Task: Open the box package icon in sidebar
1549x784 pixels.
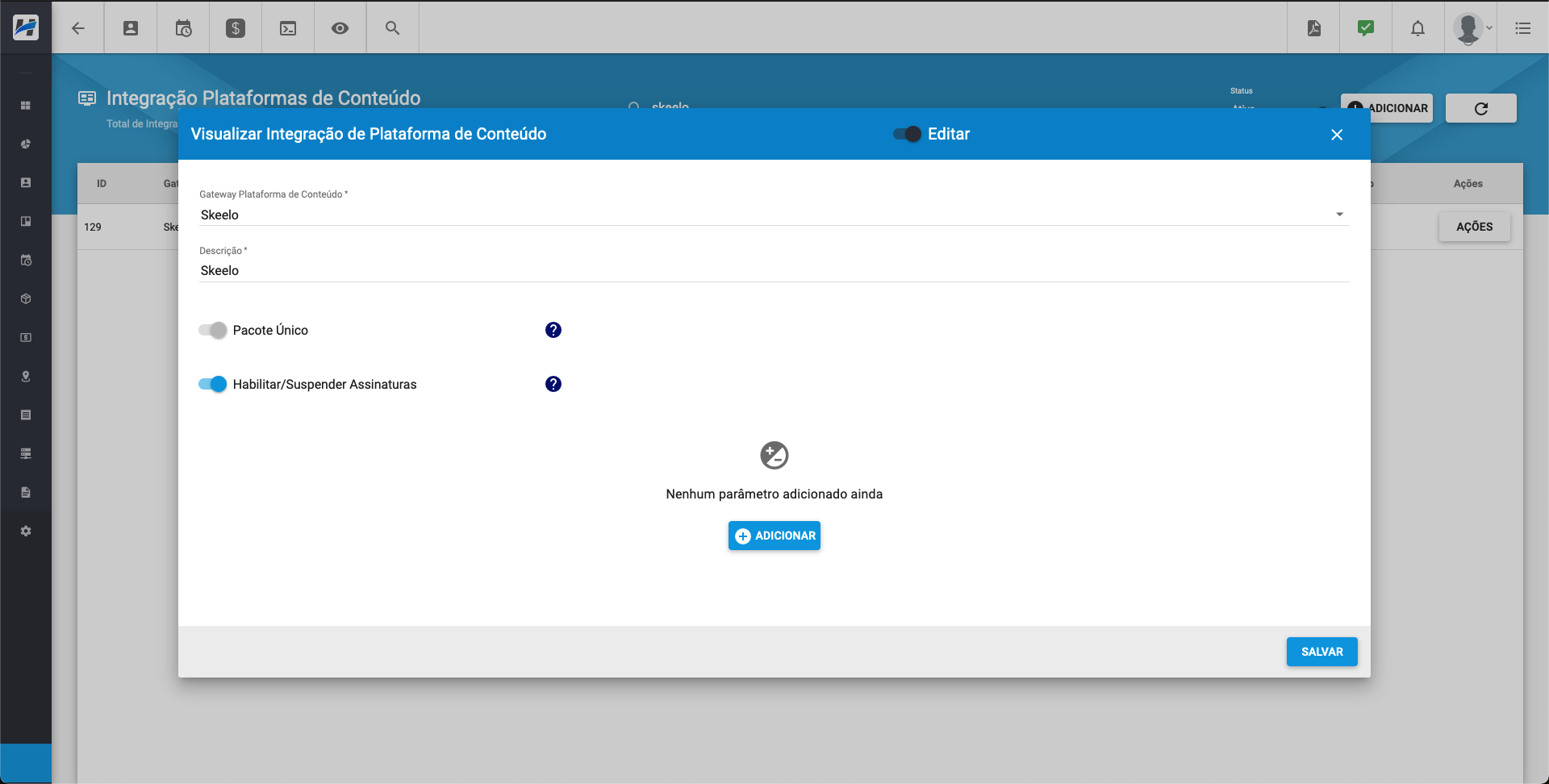Action: 26,299
